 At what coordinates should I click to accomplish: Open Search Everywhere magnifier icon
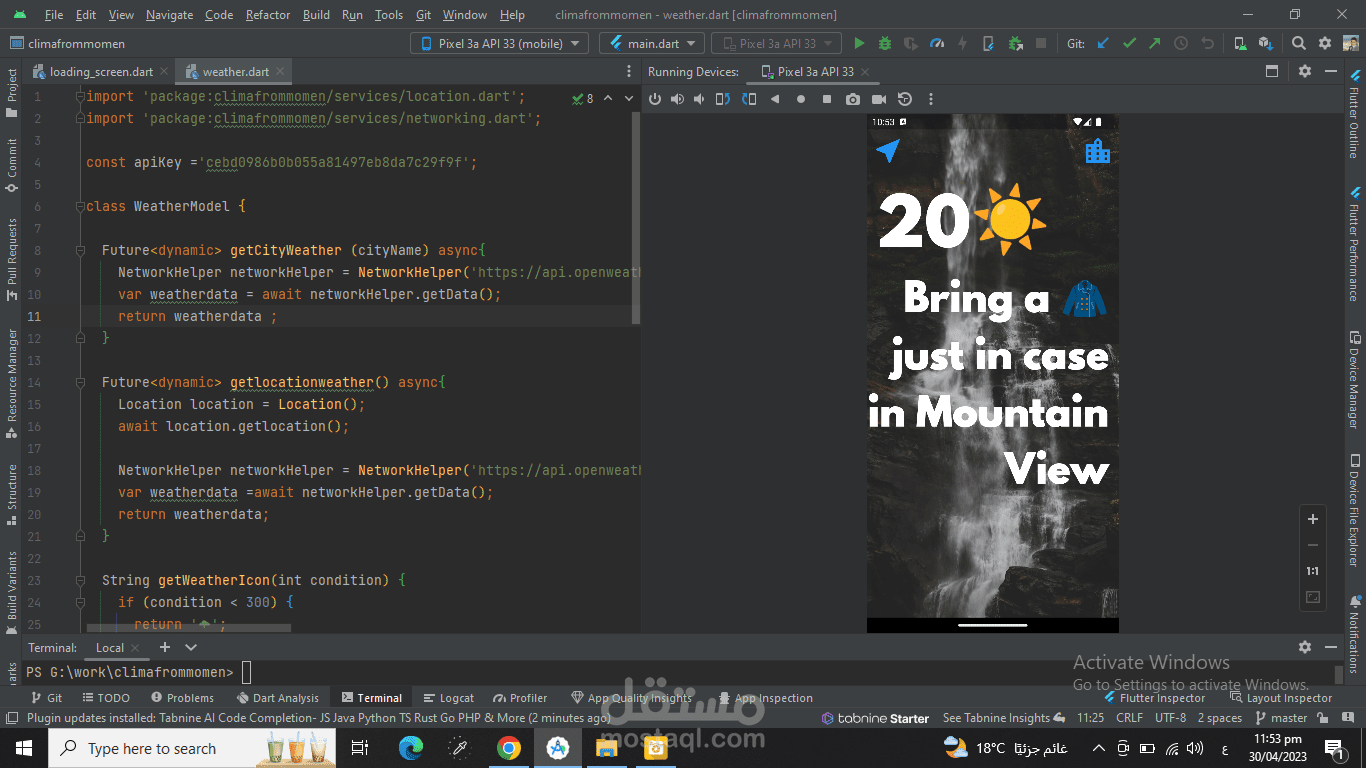[x=1299, y=43]
